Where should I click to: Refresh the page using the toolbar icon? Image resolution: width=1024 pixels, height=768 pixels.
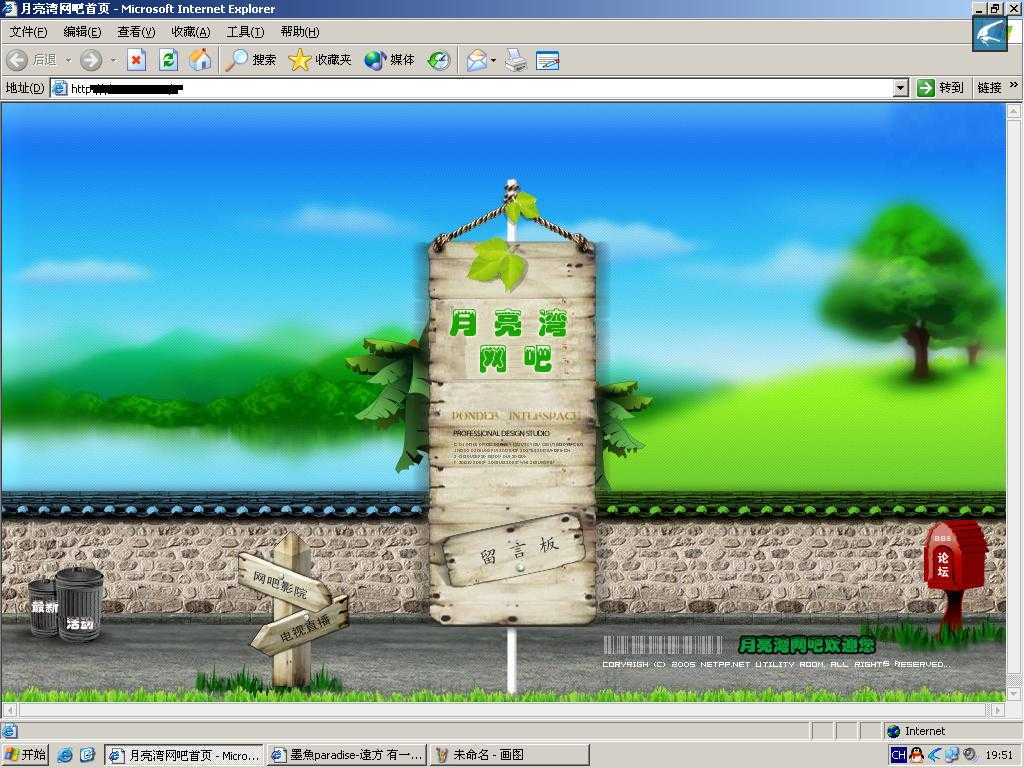pyautogui.click(x=168, y=60)
